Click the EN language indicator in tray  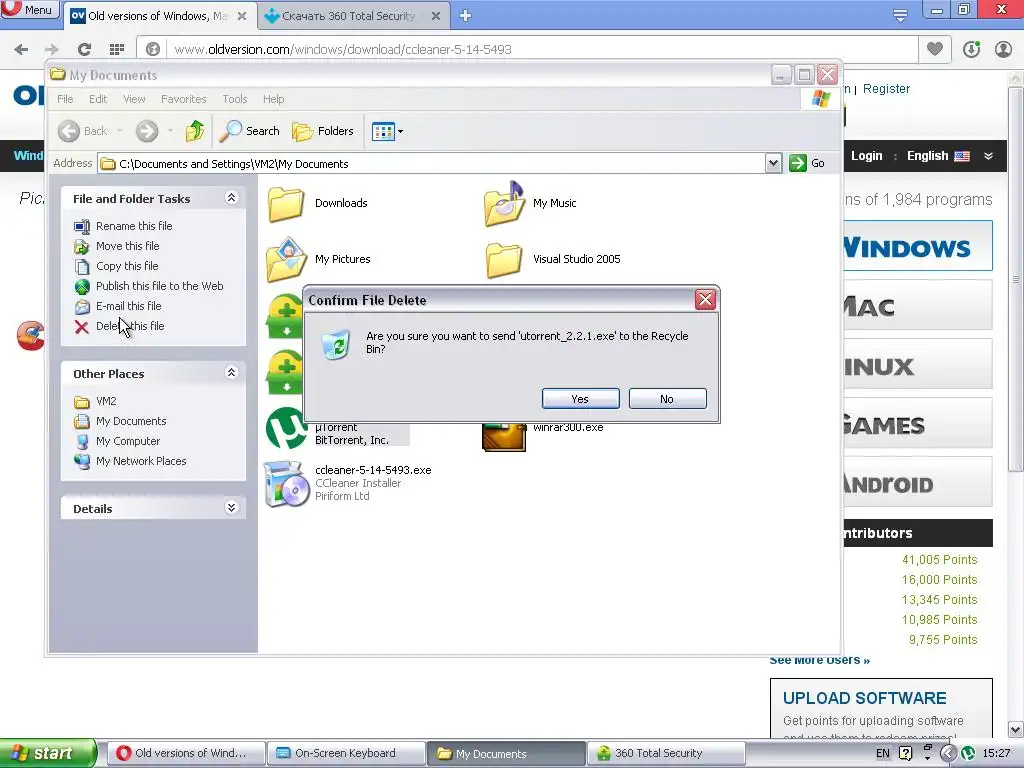(882, 753)
